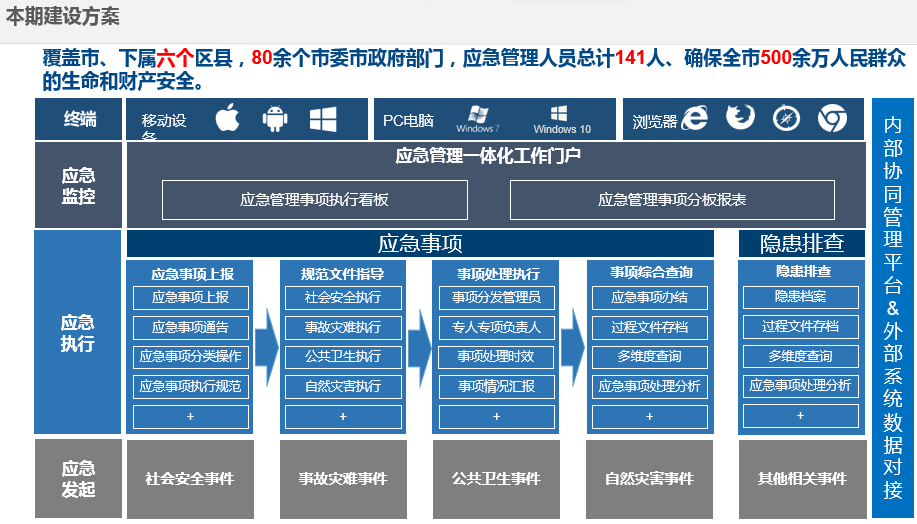Viewport: 917px width, 524px height.
Task: Click the 应急管理一体化工作门户 title
Action: 488,156
